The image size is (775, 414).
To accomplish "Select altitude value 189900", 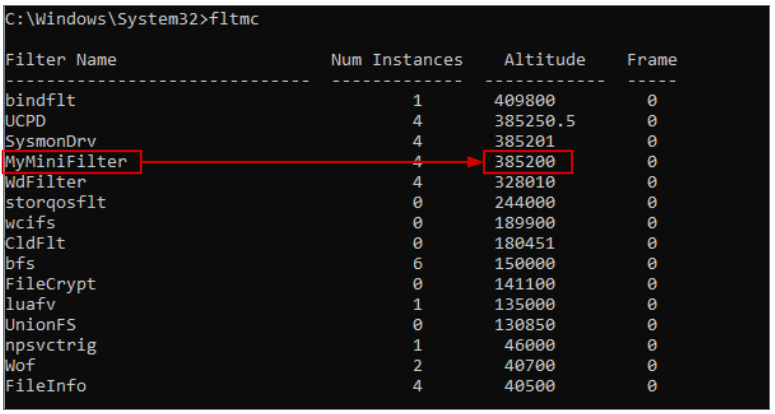I will 525,223.
